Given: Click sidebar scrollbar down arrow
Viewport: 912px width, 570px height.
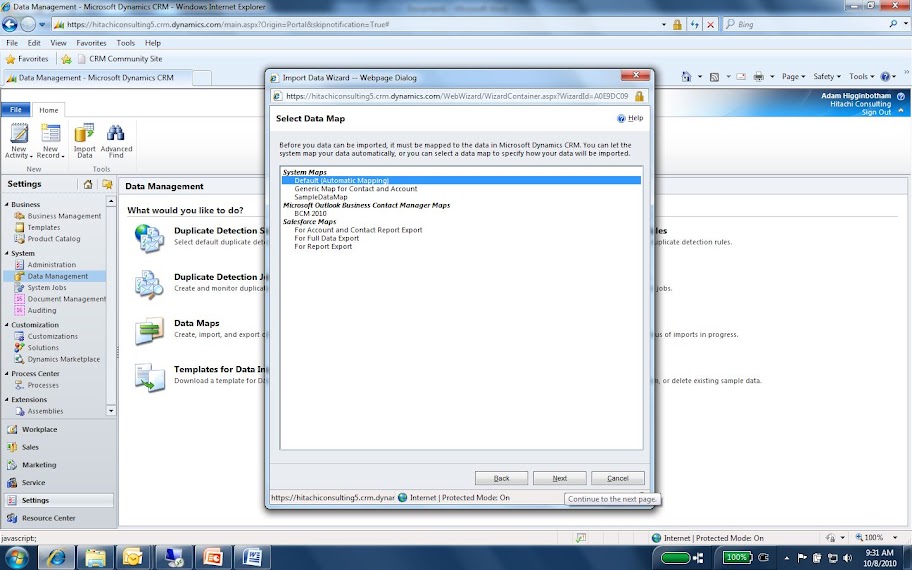Looking at the screenshot, I should [111, 411].
